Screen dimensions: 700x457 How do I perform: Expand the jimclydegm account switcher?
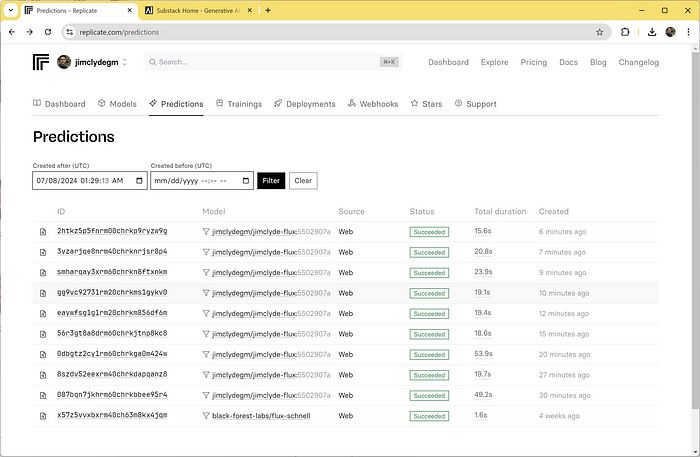(x=124, y=62)
